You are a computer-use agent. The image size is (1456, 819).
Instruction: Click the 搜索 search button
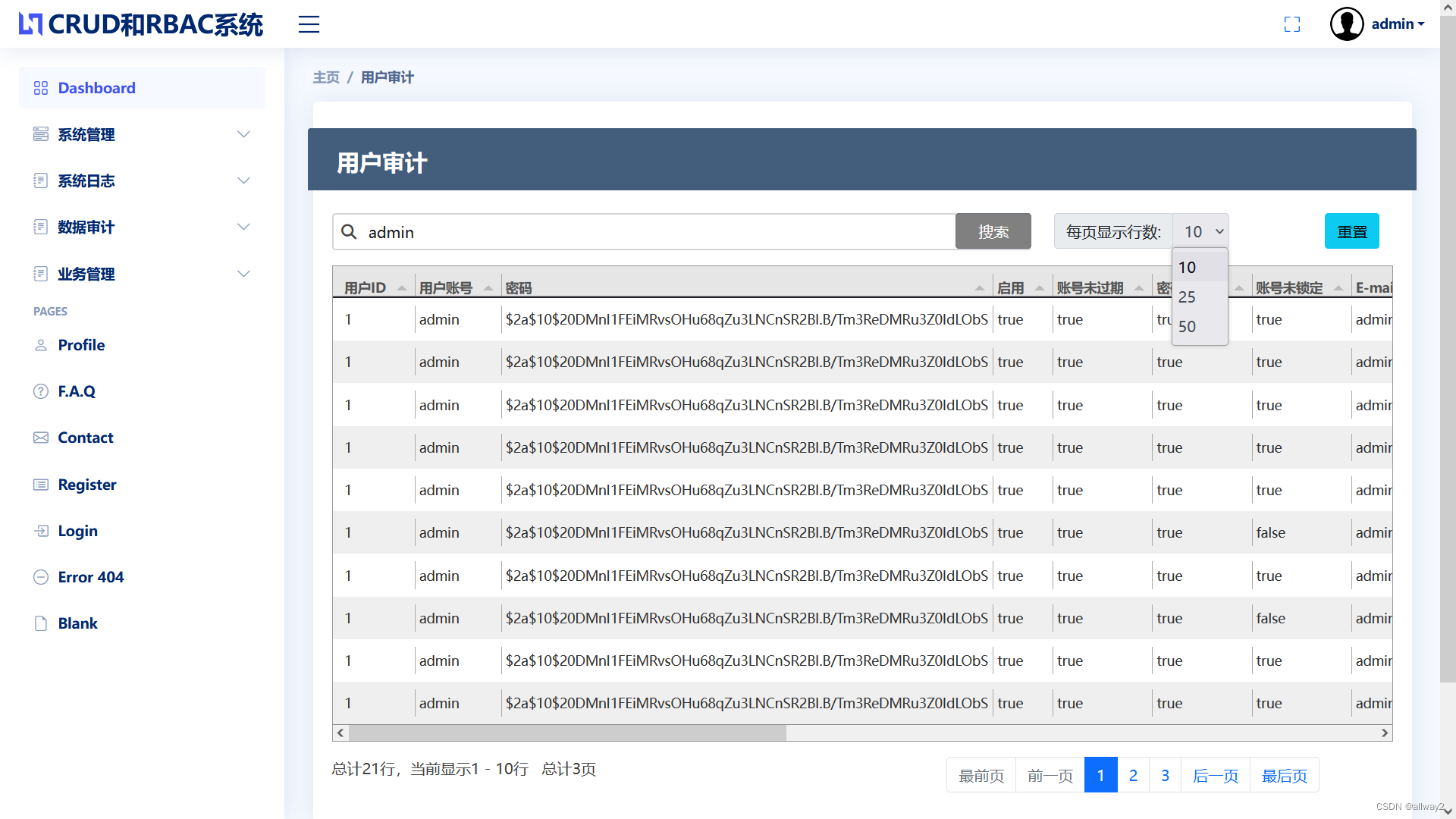tap(993, 231)
